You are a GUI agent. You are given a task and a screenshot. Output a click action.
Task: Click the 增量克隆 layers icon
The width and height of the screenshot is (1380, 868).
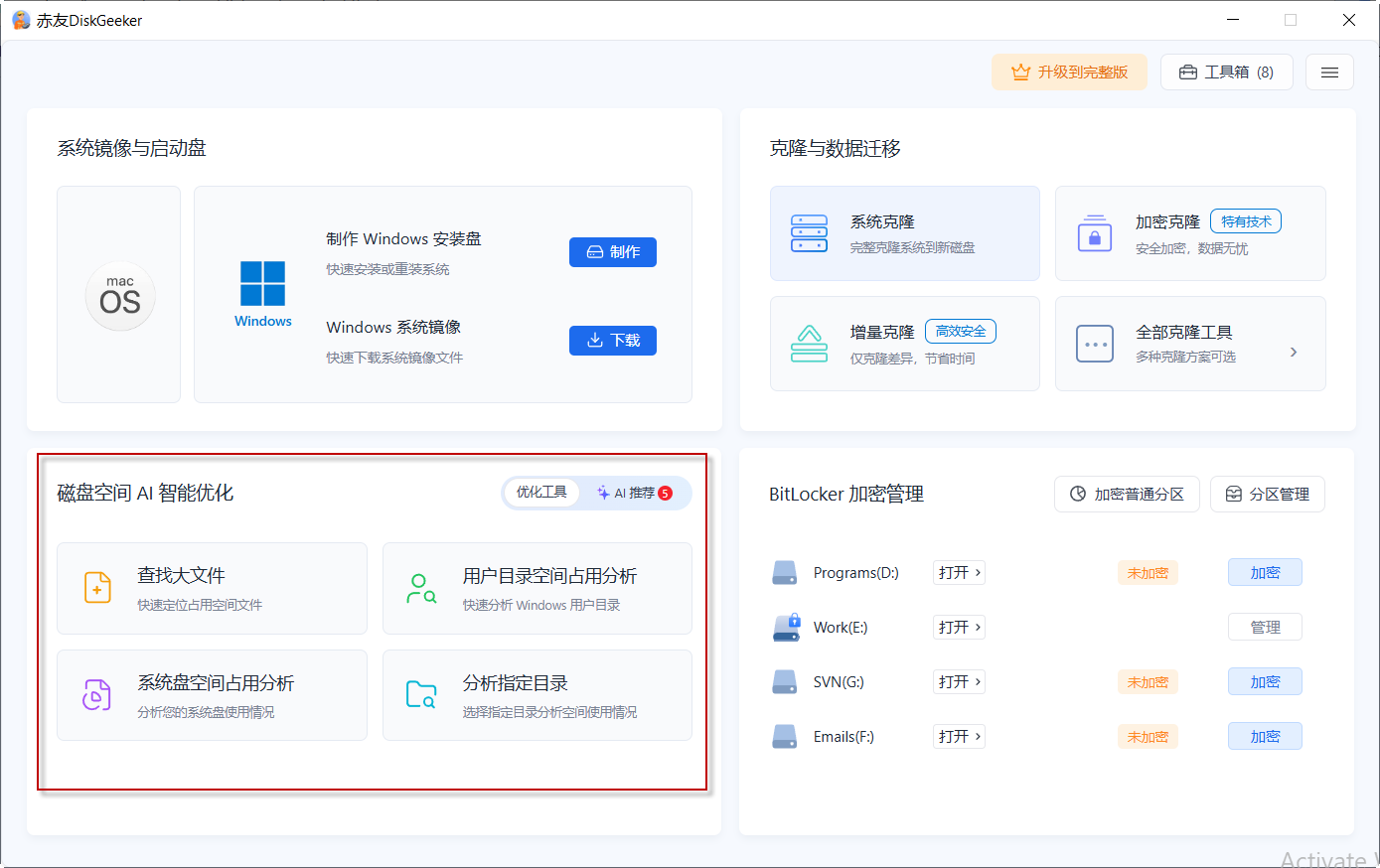[x=809, y=344]
